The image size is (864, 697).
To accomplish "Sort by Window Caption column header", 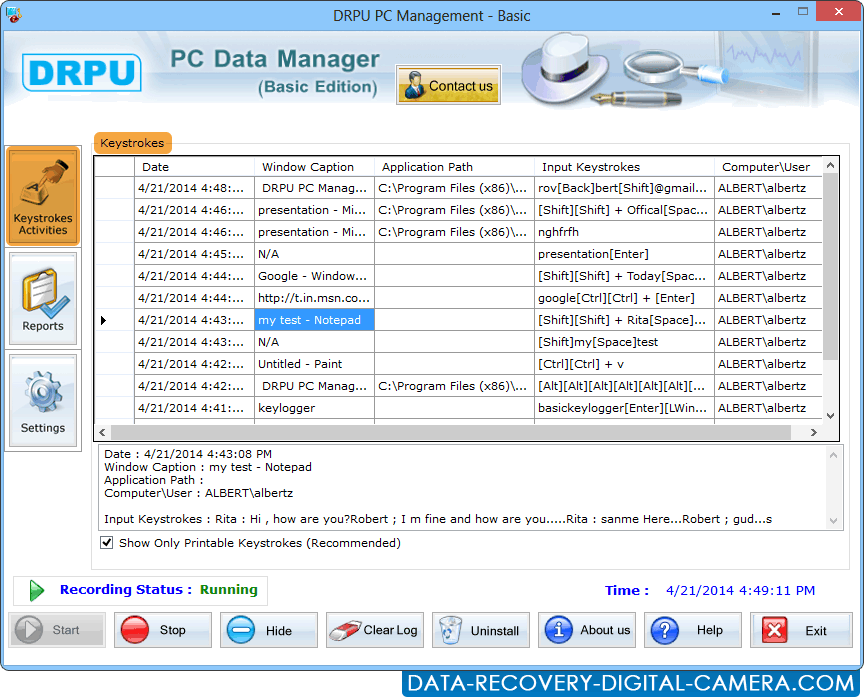I will pos(314,167).
